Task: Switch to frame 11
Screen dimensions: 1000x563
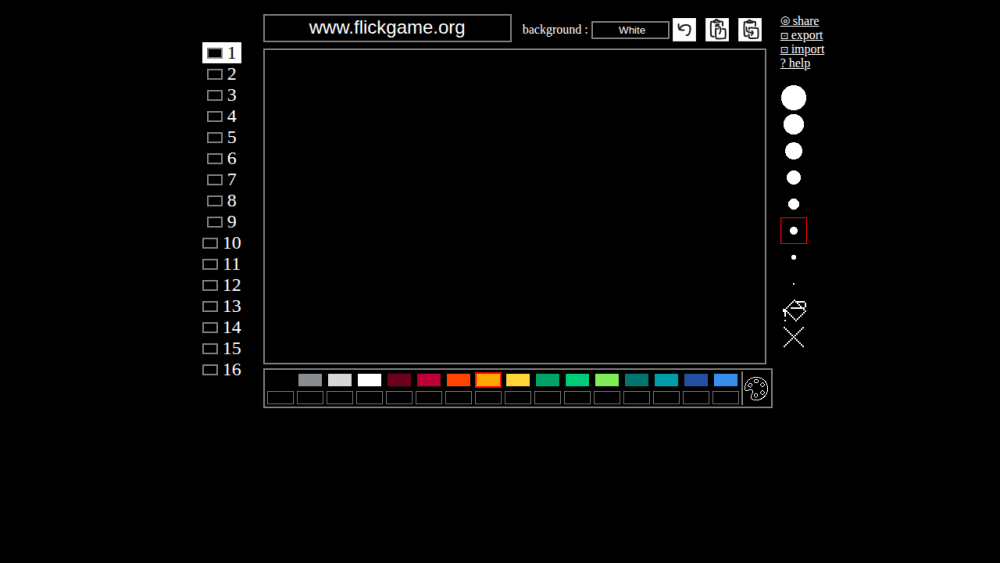Action: [221, 264]
